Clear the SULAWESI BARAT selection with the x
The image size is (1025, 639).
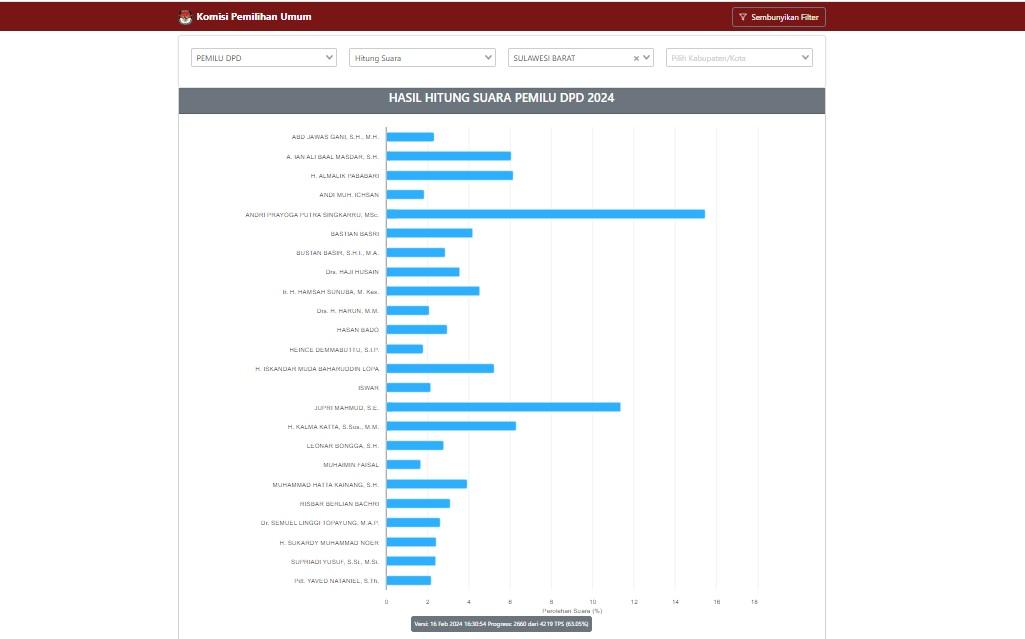636,58
